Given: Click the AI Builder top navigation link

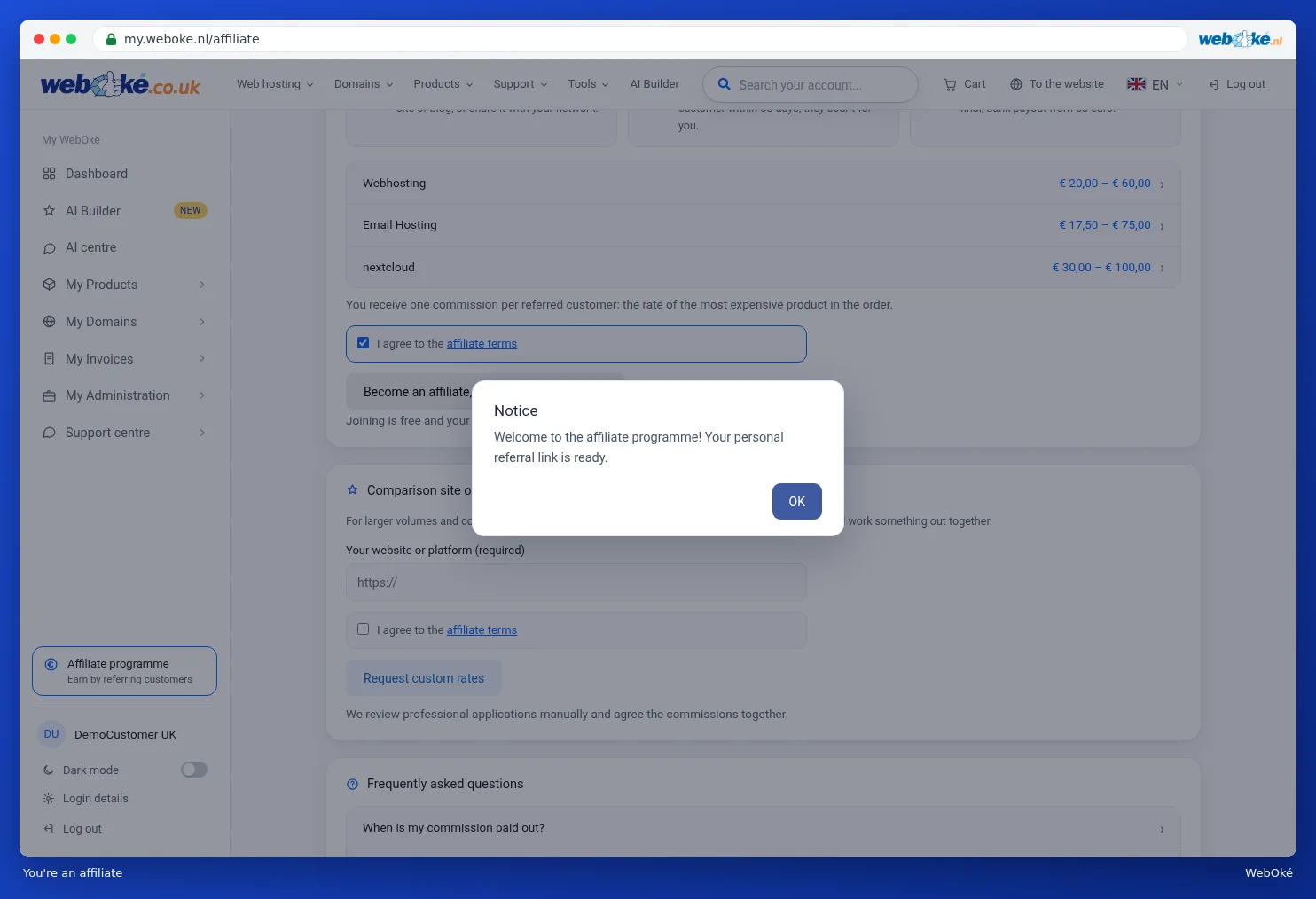Looking at the screenshot, I should [x=654, y=84].
